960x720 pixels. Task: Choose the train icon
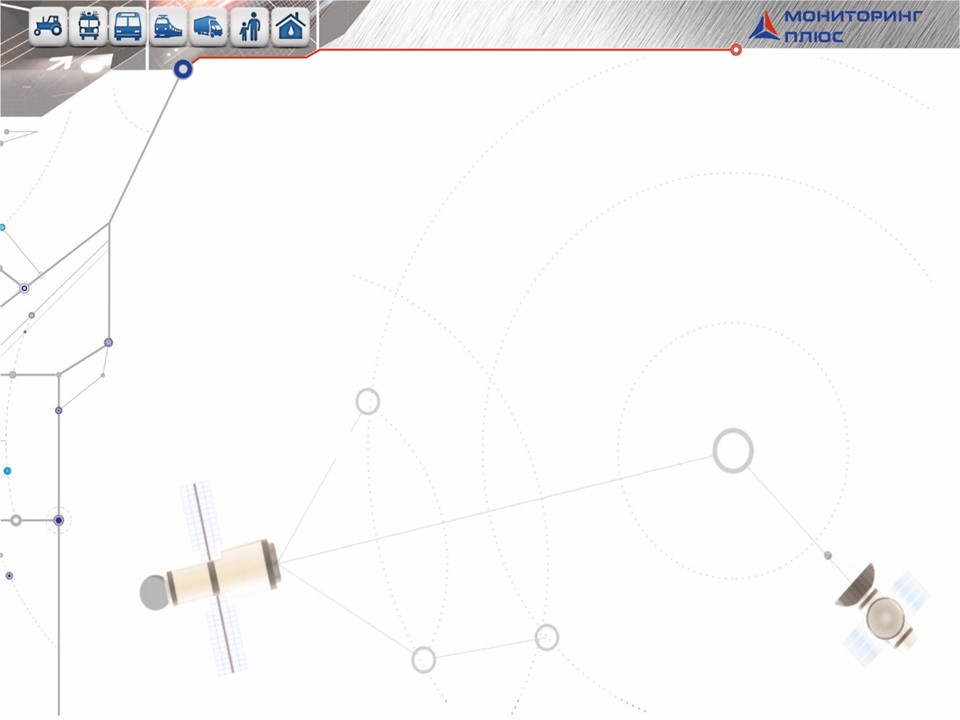tap(168, 26)
